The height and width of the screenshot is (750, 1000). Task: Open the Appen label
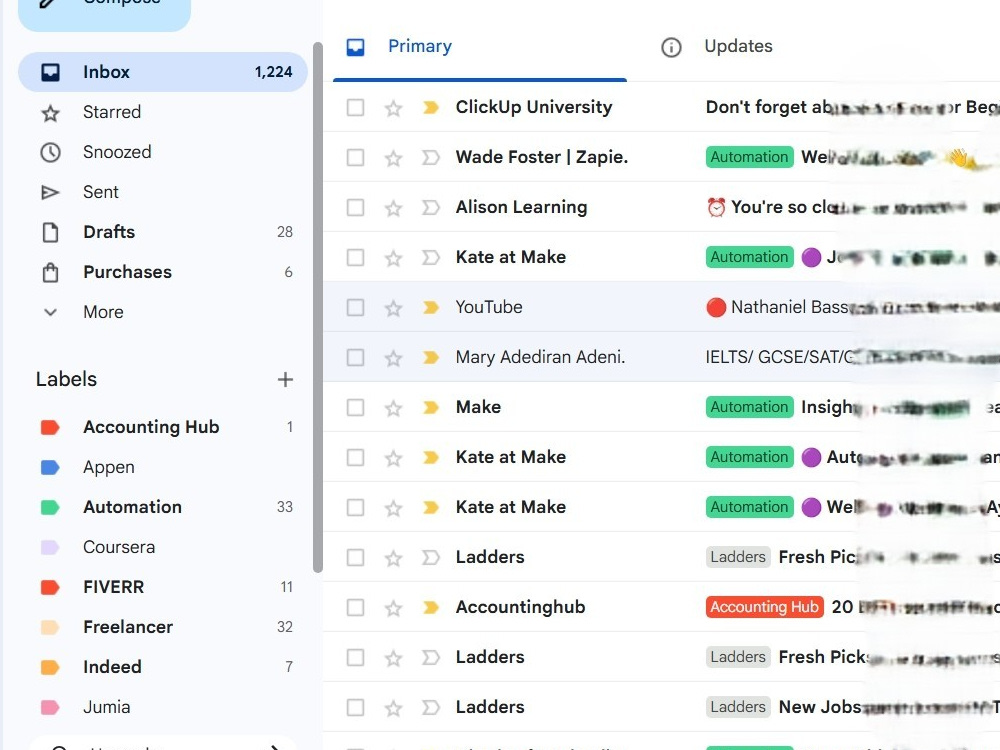(163, 467)
